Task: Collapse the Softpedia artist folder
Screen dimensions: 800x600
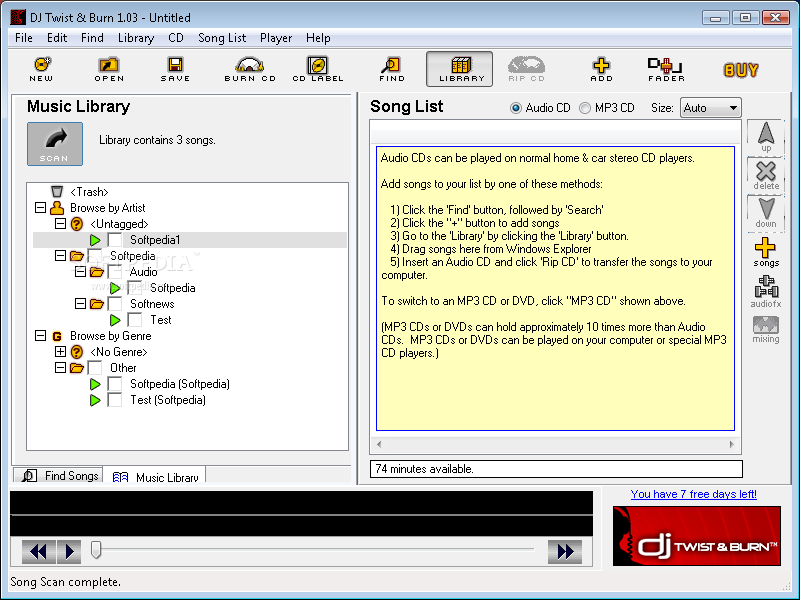Action: tap(60, 256)
